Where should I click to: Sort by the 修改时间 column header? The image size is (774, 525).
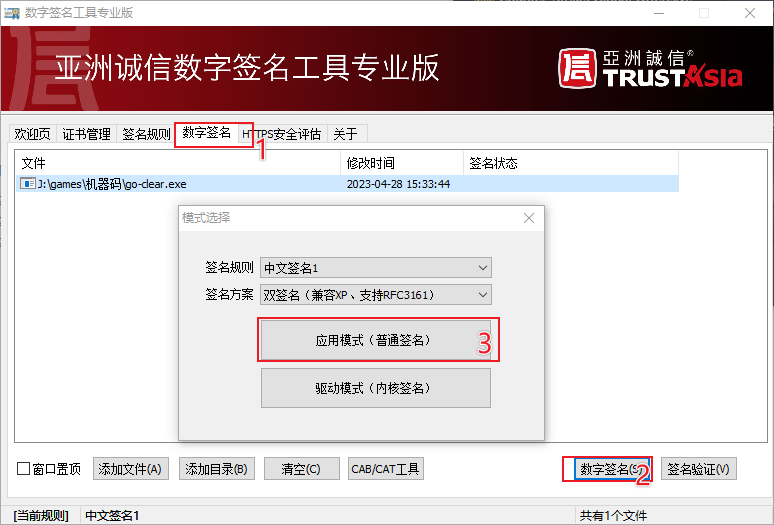(402, 163)
